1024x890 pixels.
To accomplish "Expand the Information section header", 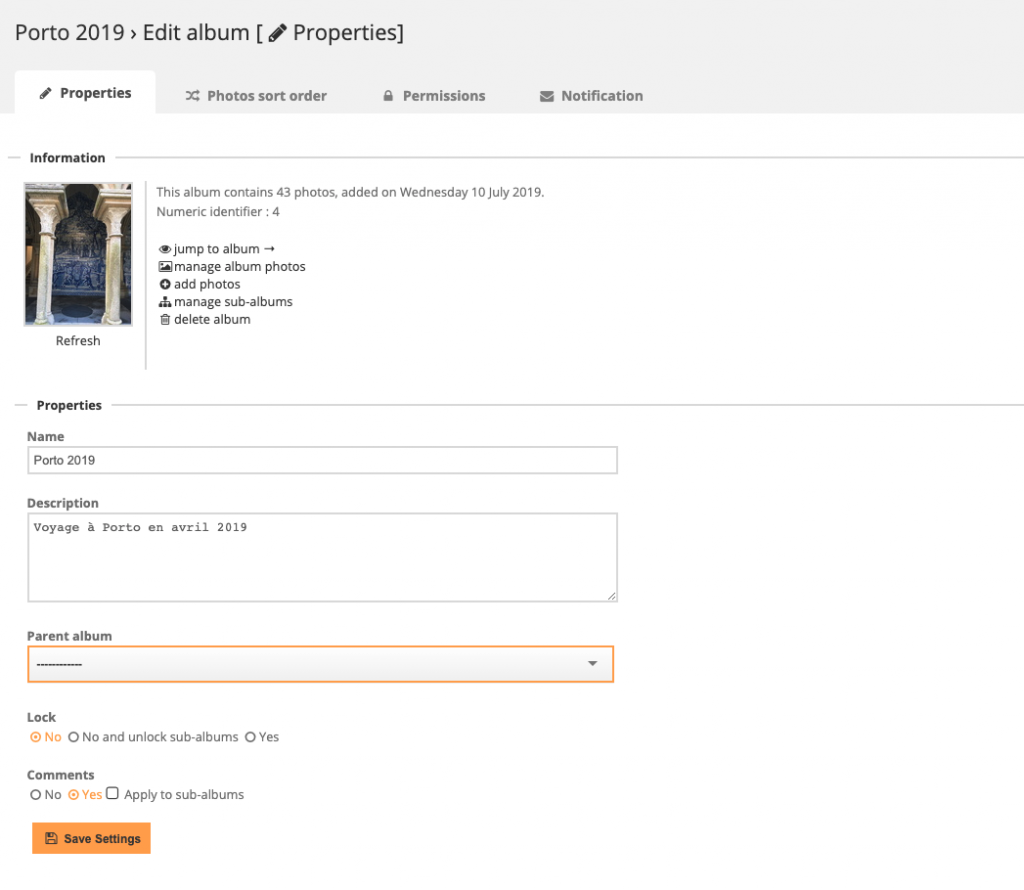I will click(68, 157).
